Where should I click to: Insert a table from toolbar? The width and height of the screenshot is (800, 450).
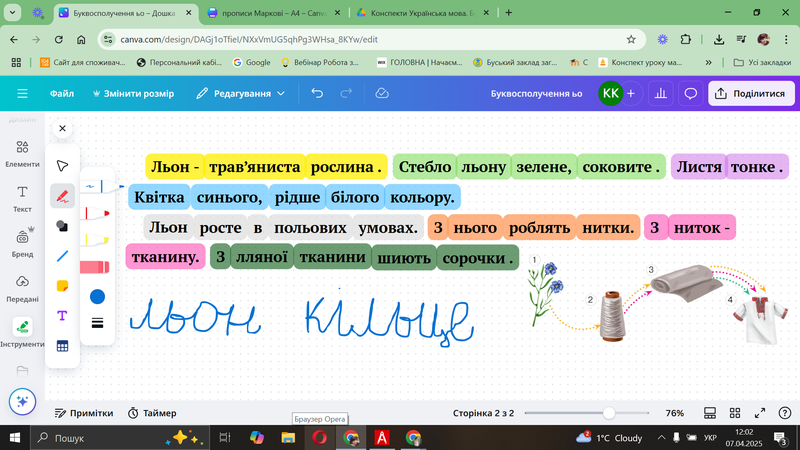(x=62, y=346)
